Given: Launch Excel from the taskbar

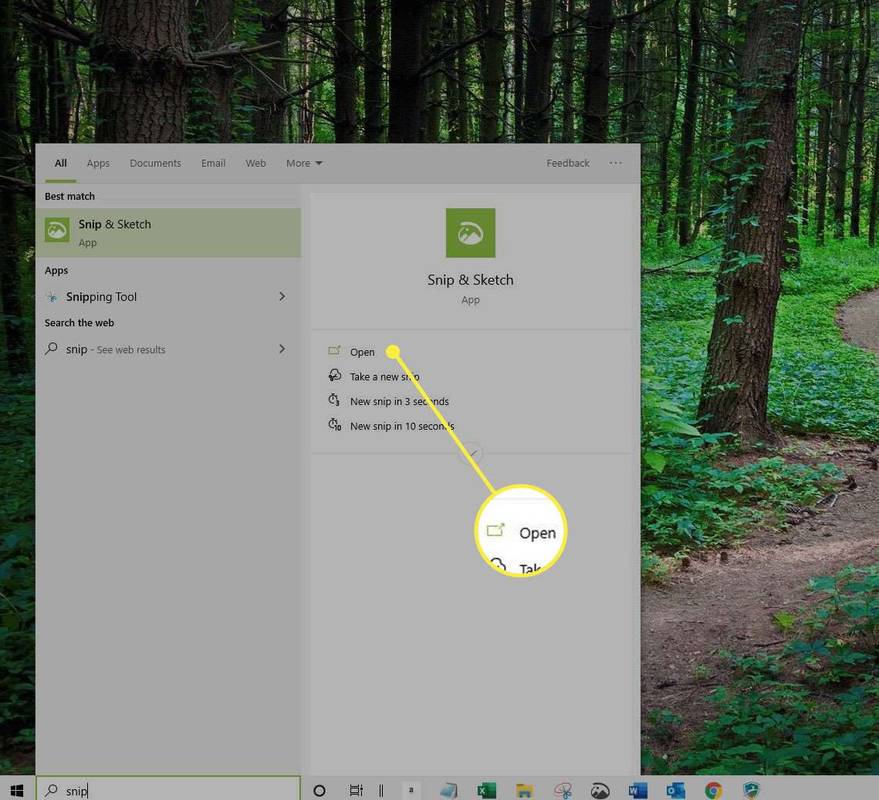Looking at the screenshot, I should click(486, 790).
